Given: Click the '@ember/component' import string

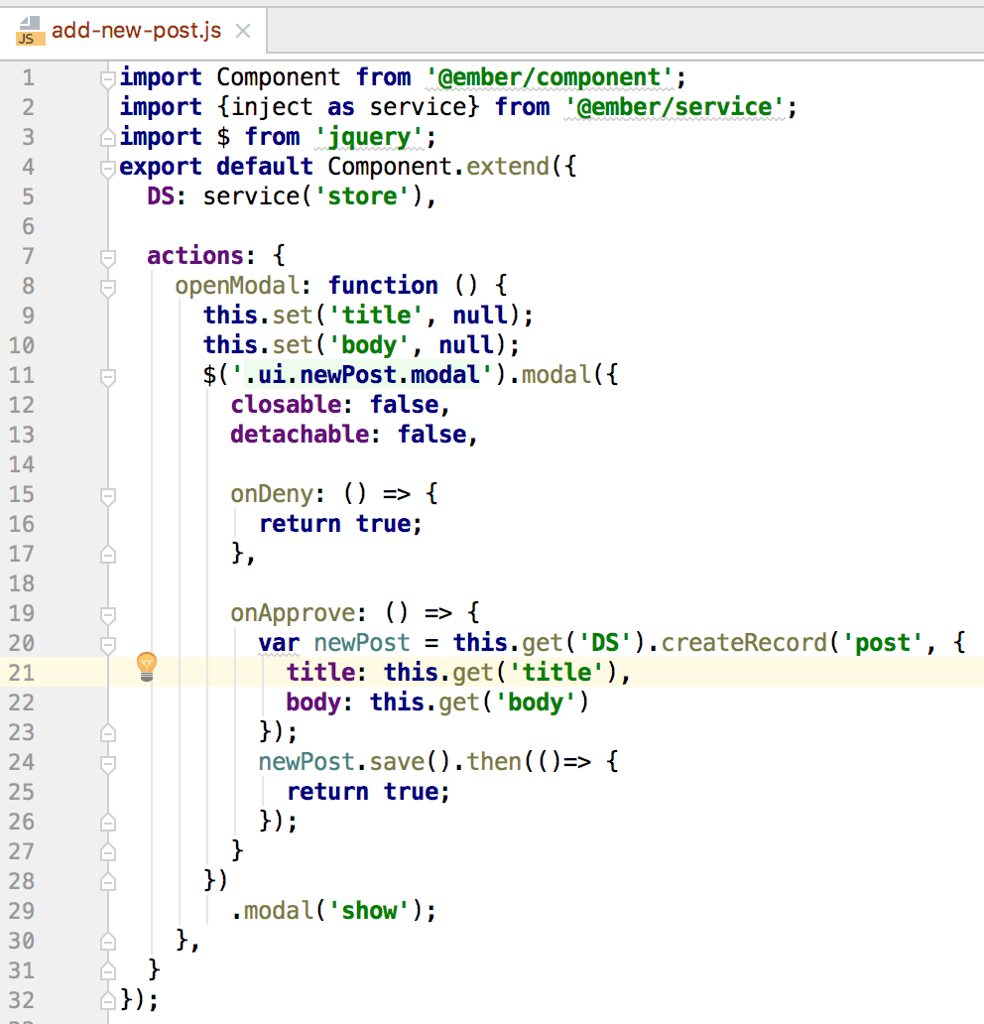Looking at the screenshot, I should click(x=549, y=78).
